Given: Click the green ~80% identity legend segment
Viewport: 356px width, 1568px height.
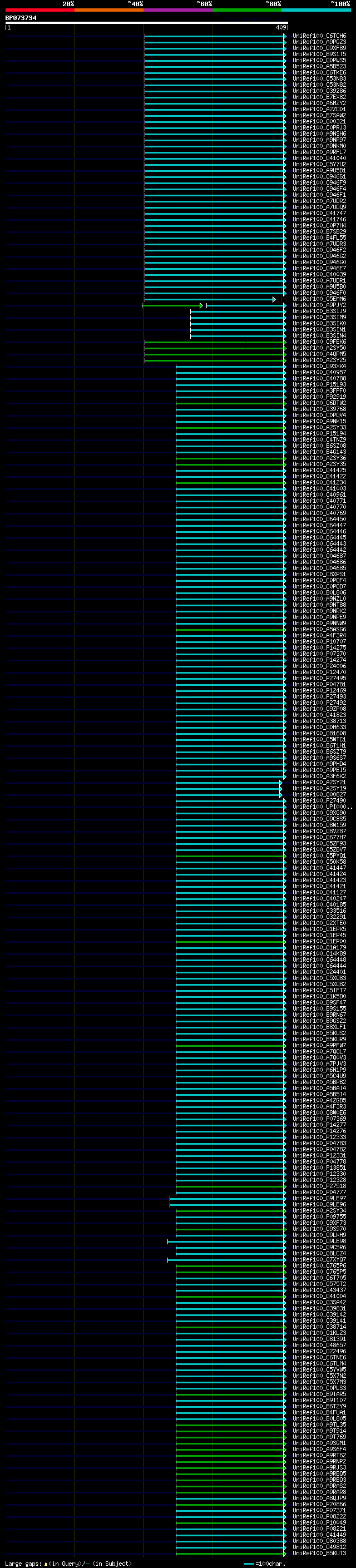Looking at the screenshot, I should (x=247, y=10).
